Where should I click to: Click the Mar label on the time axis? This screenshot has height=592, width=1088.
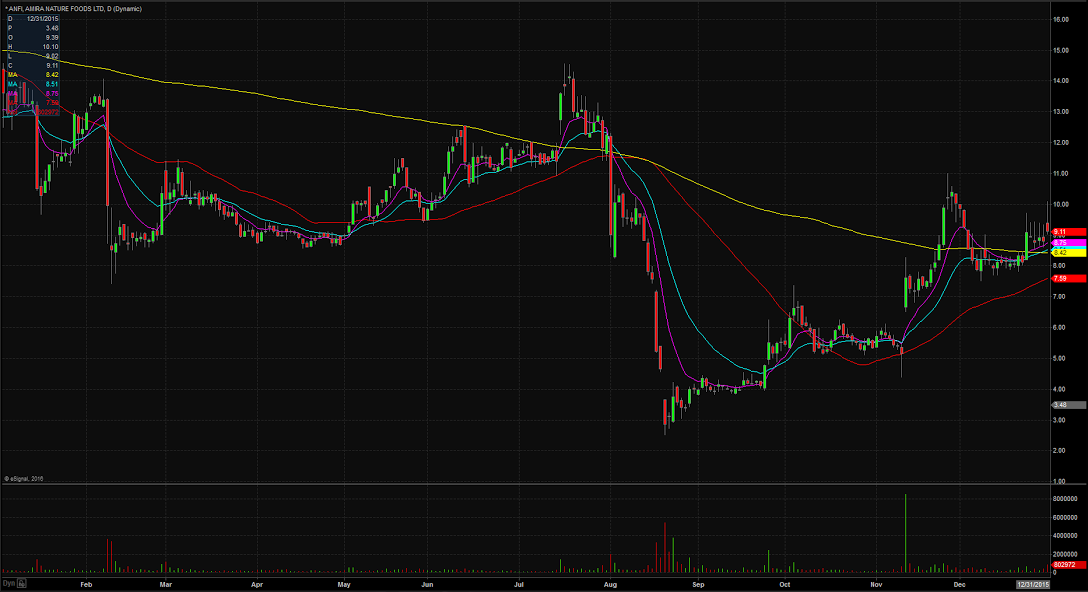(x=166, y=584)
